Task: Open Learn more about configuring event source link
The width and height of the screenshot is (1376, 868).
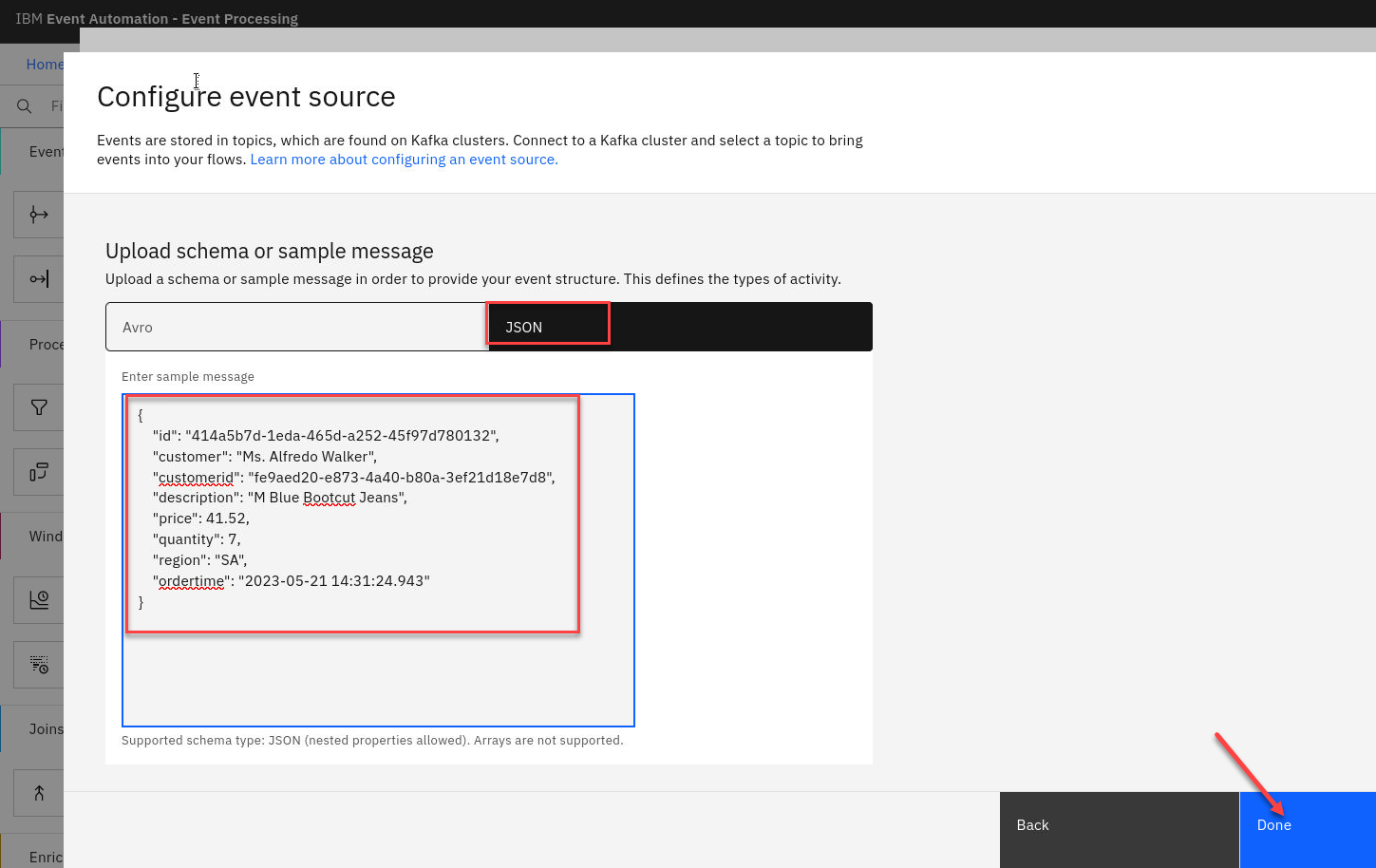Action: point(404,160)
